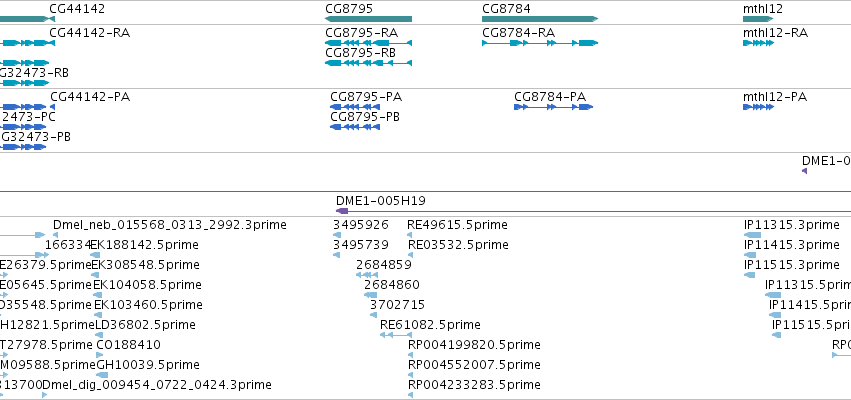Select the 3495926 EST arrow glyph
Image resolution: width=851 pixels, height=400 pixels.
point(336,235)
